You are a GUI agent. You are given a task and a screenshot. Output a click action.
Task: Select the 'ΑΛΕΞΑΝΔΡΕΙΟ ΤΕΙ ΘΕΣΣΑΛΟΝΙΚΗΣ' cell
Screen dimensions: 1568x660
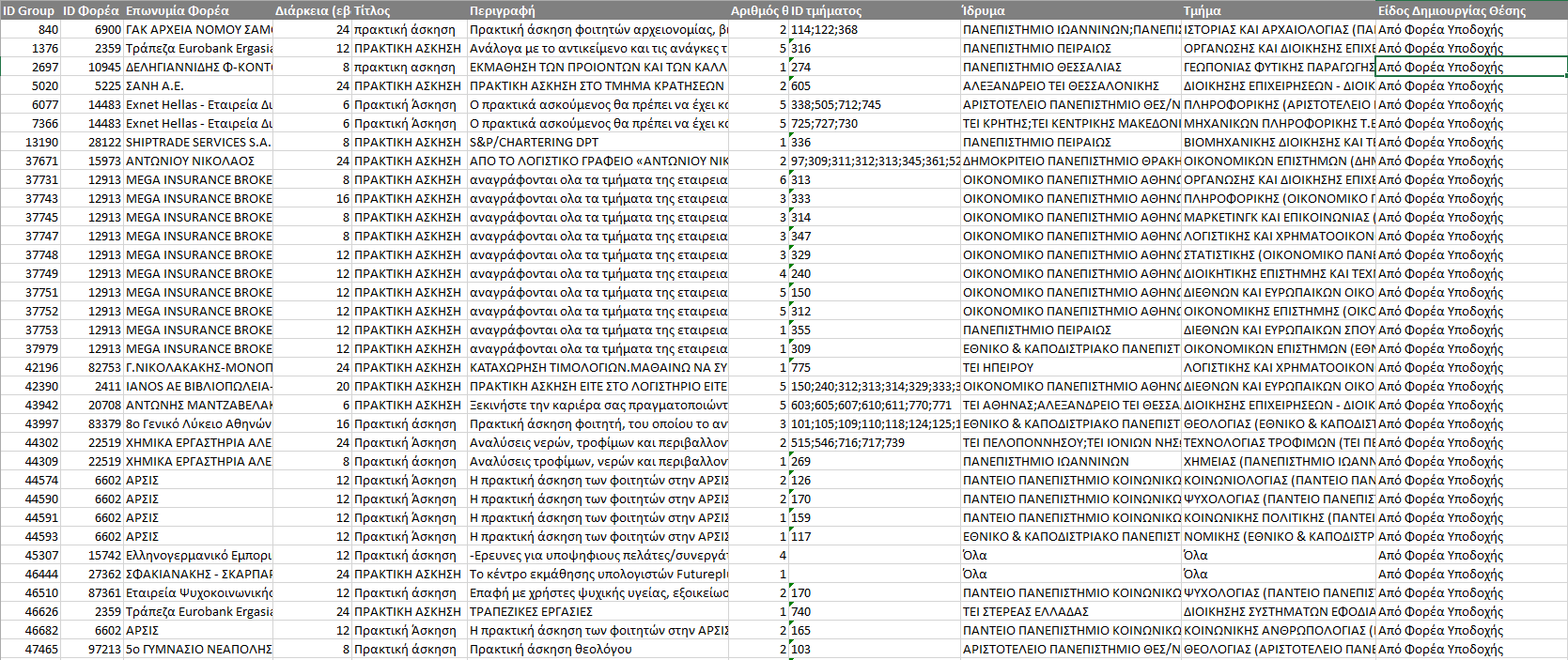1071,85
